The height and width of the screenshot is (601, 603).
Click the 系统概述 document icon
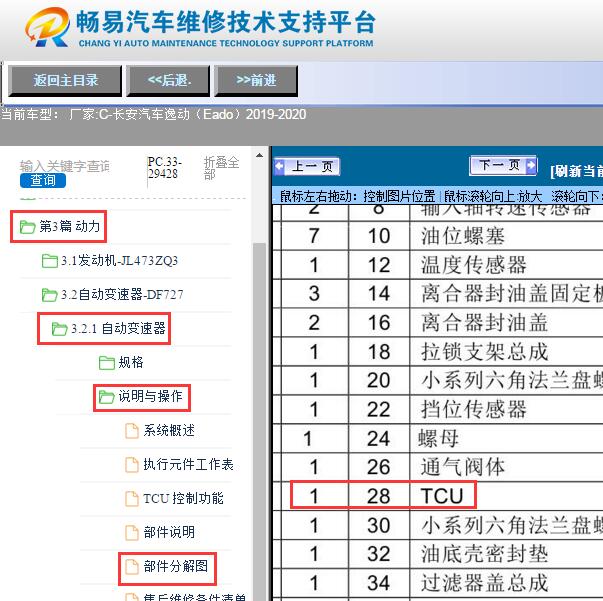coord(132,431)
